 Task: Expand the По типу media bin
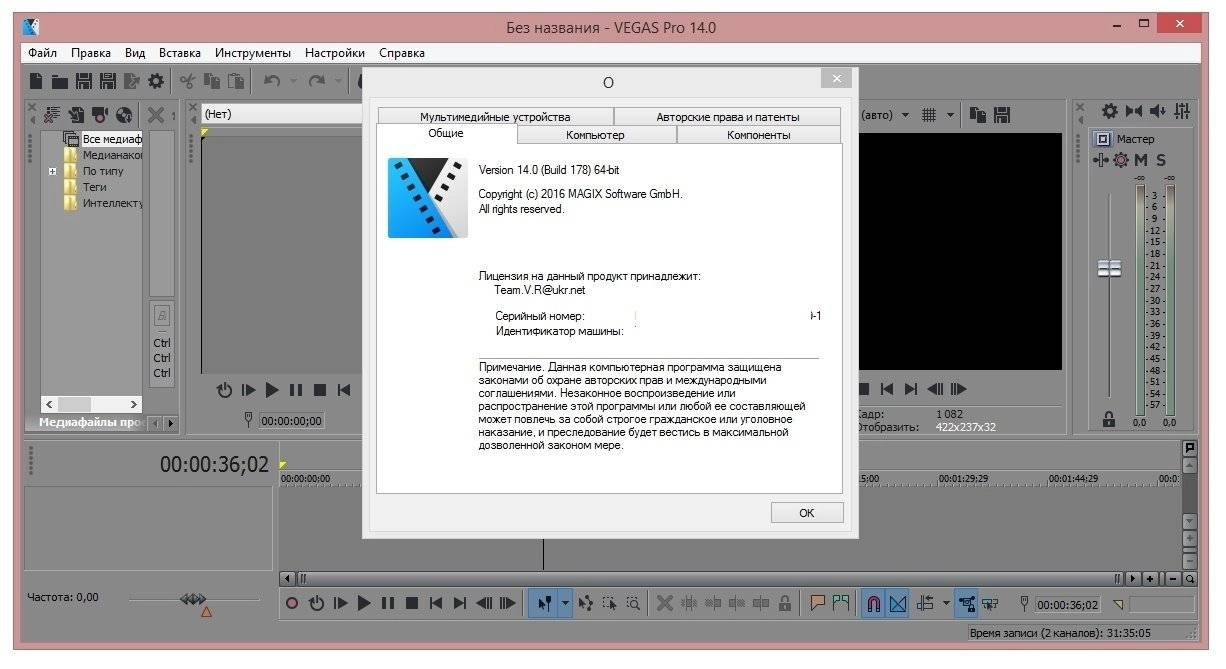click(x=53, y=171)
